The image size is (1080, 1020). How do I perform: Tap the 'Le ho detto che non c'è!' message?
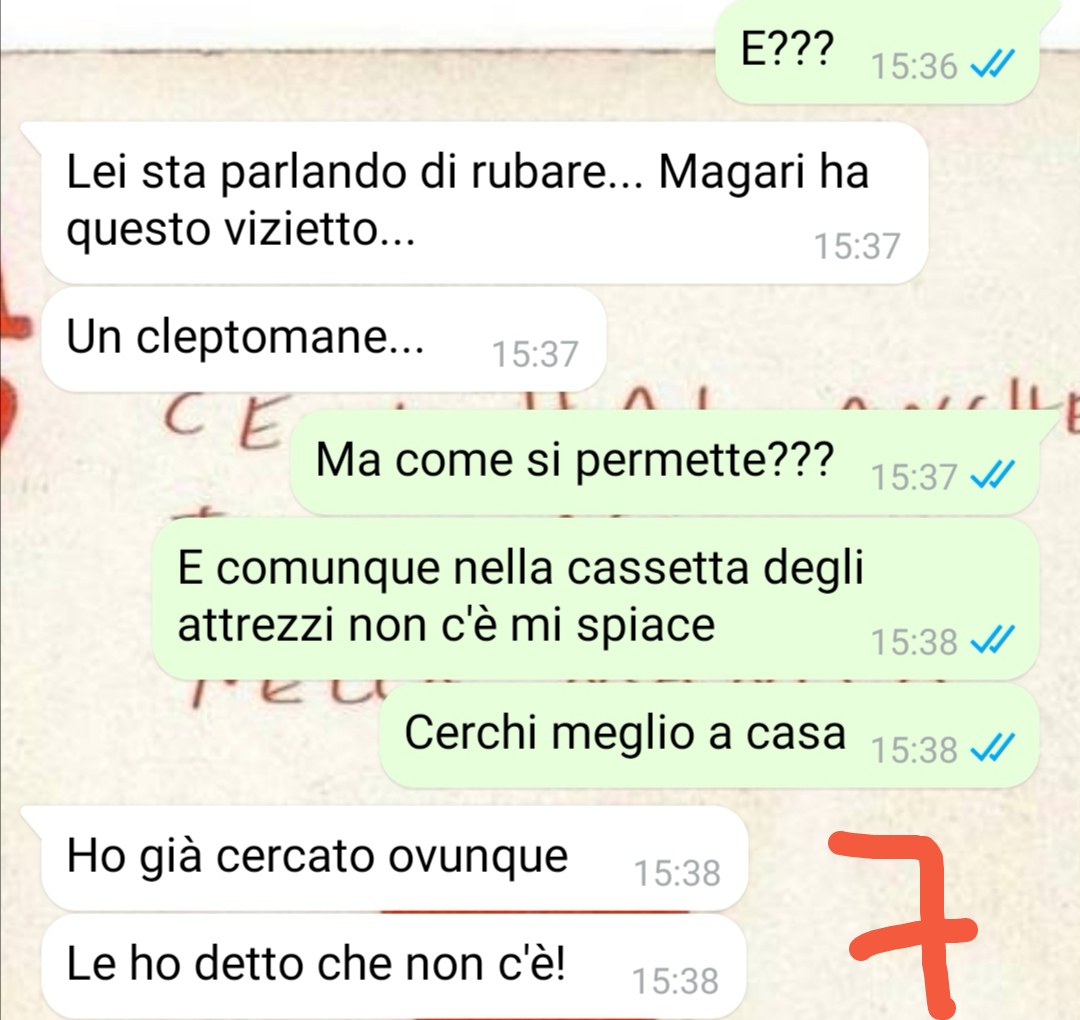[394, 966]
